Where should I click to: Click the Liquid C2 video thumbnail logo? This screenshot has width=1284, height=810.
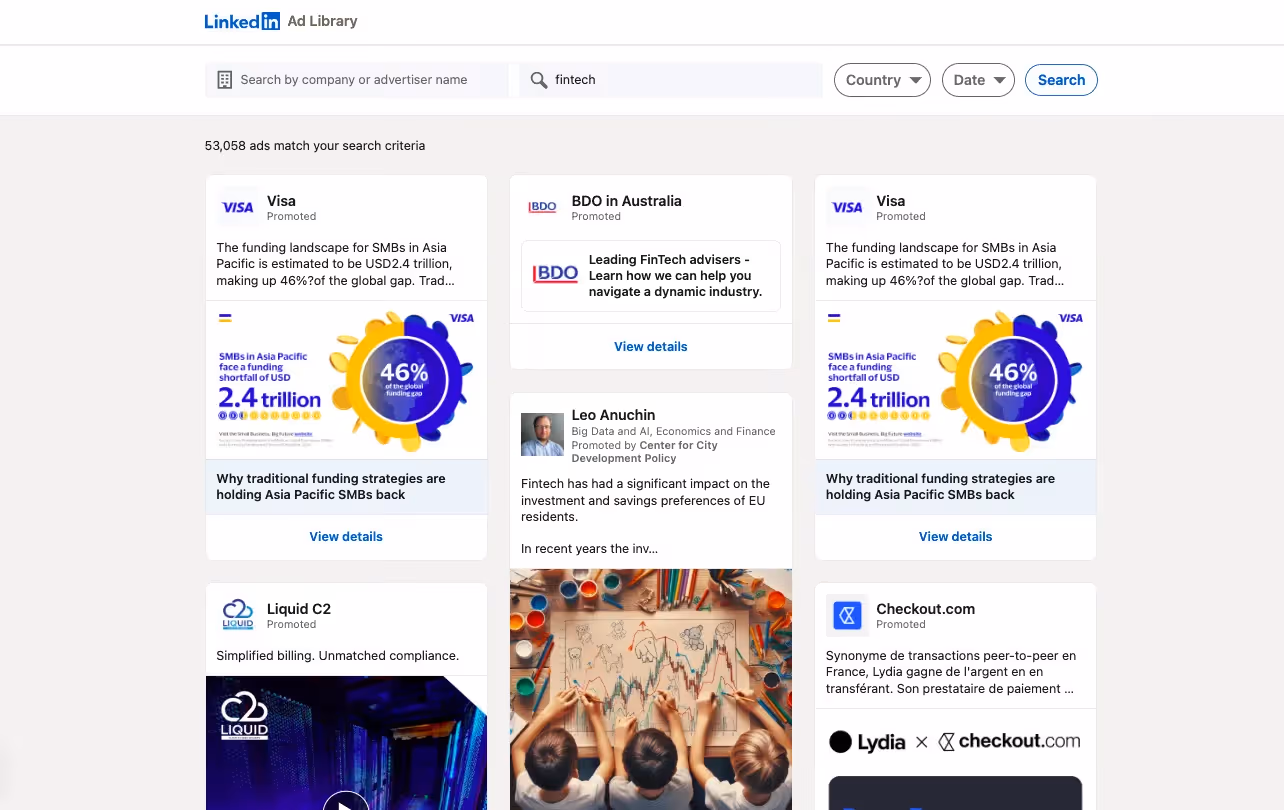[244, 717]
